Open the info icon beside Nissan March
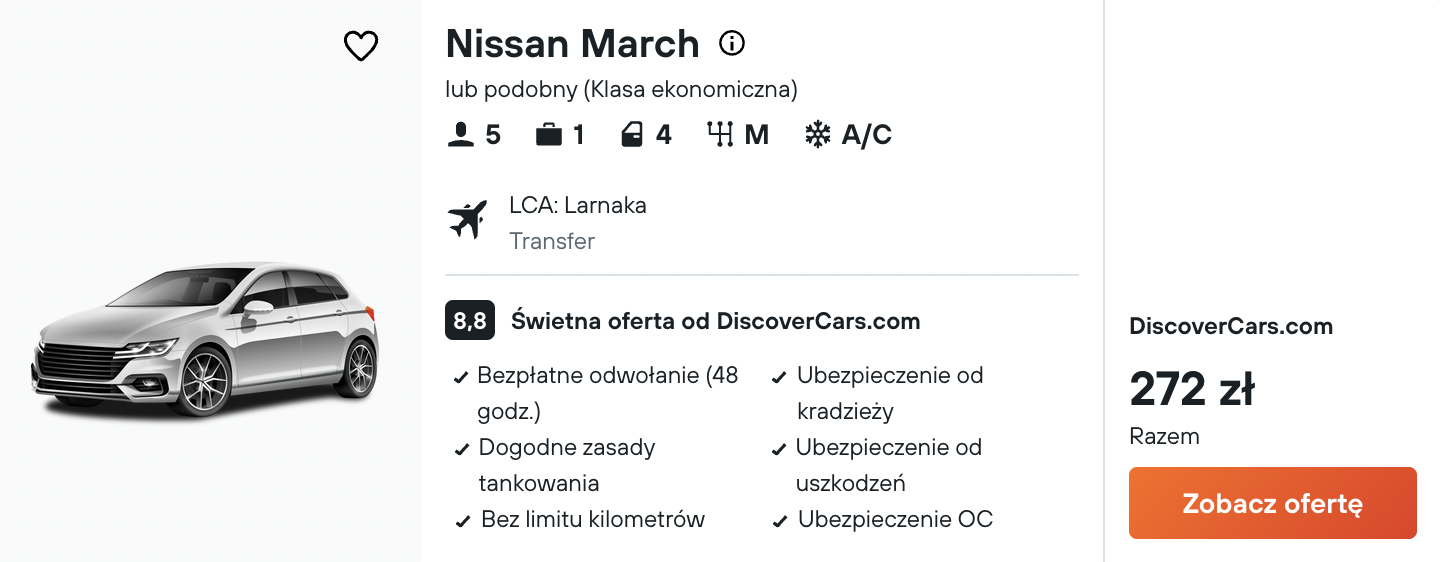 click(x=732, y=43)
